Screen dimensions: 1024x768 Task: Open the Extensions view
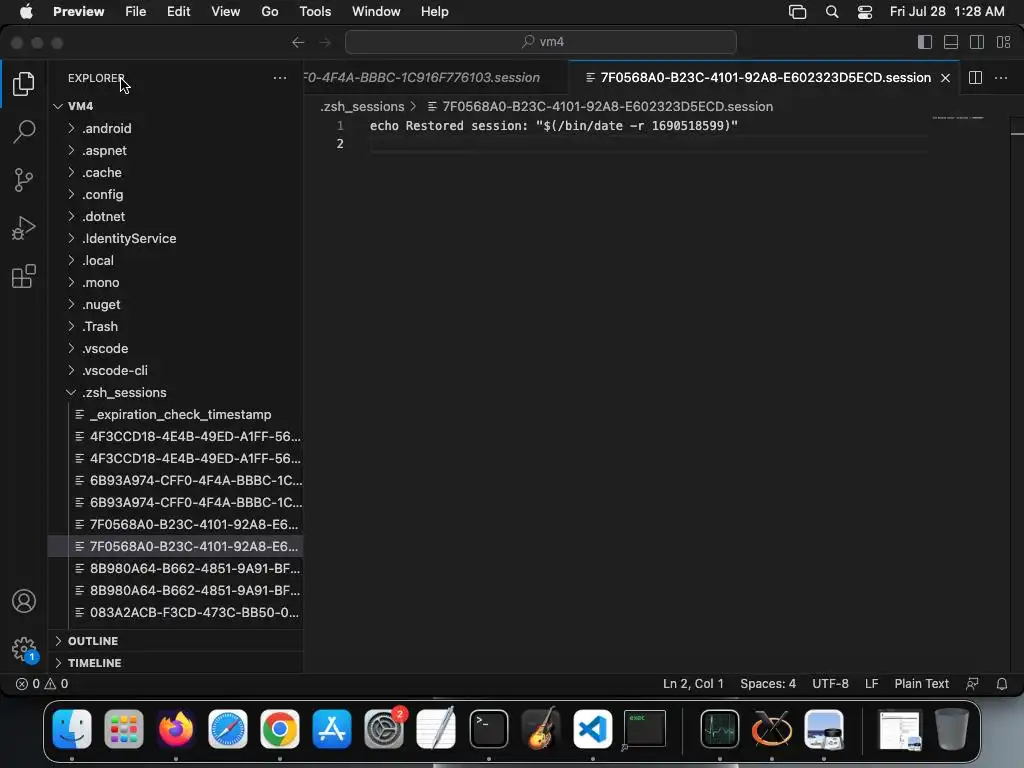pyautogui.click(x=24, y=276)
